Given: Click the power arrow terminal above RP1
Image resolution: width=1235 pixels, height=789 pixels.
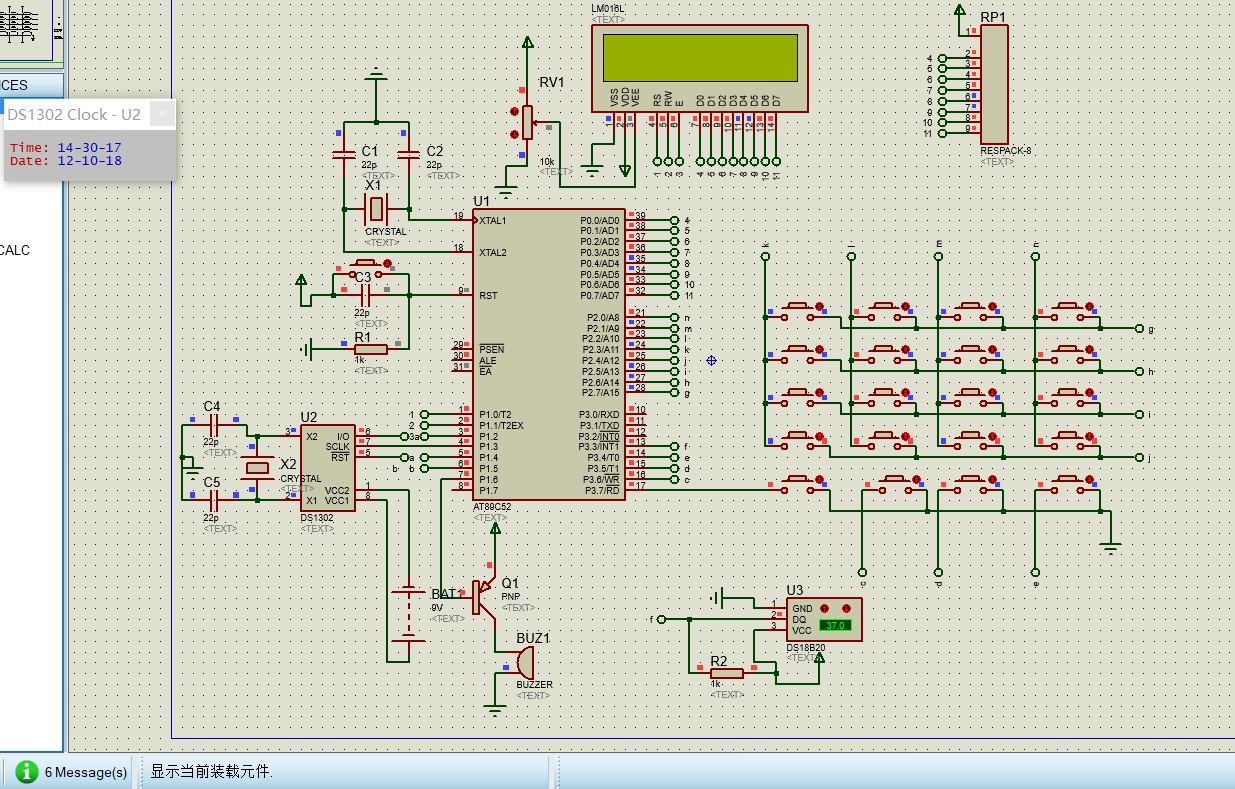Looking at the screenshot, I should point(960,10).
